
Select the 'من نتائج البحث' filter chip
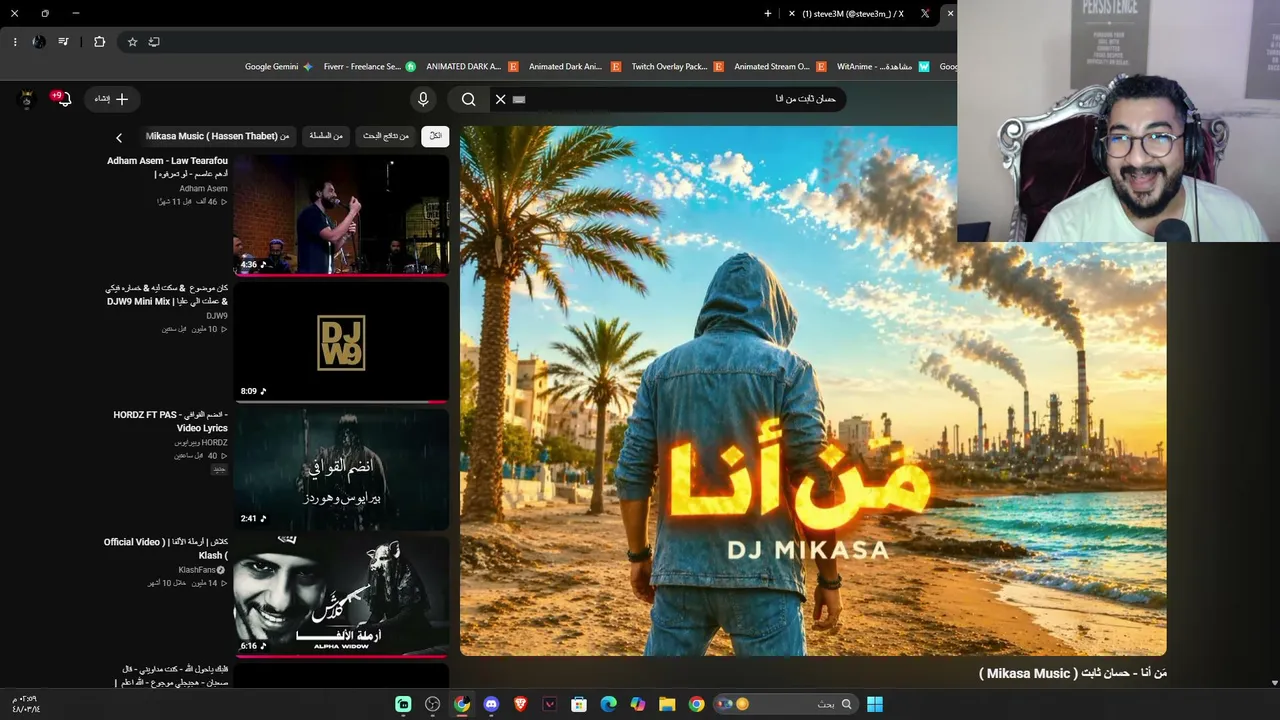click(x=386, y=136)
